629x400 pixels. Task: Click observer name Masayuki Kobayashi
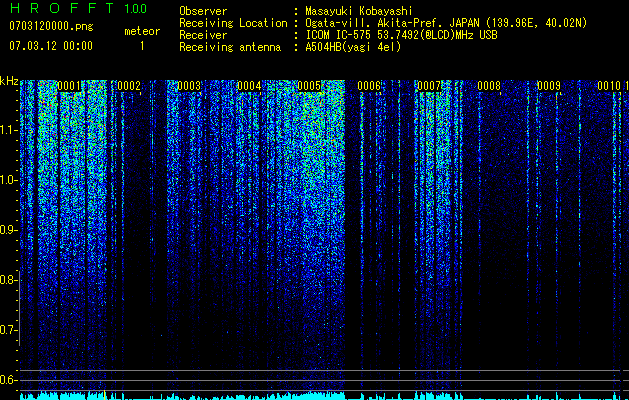(359, 11)
